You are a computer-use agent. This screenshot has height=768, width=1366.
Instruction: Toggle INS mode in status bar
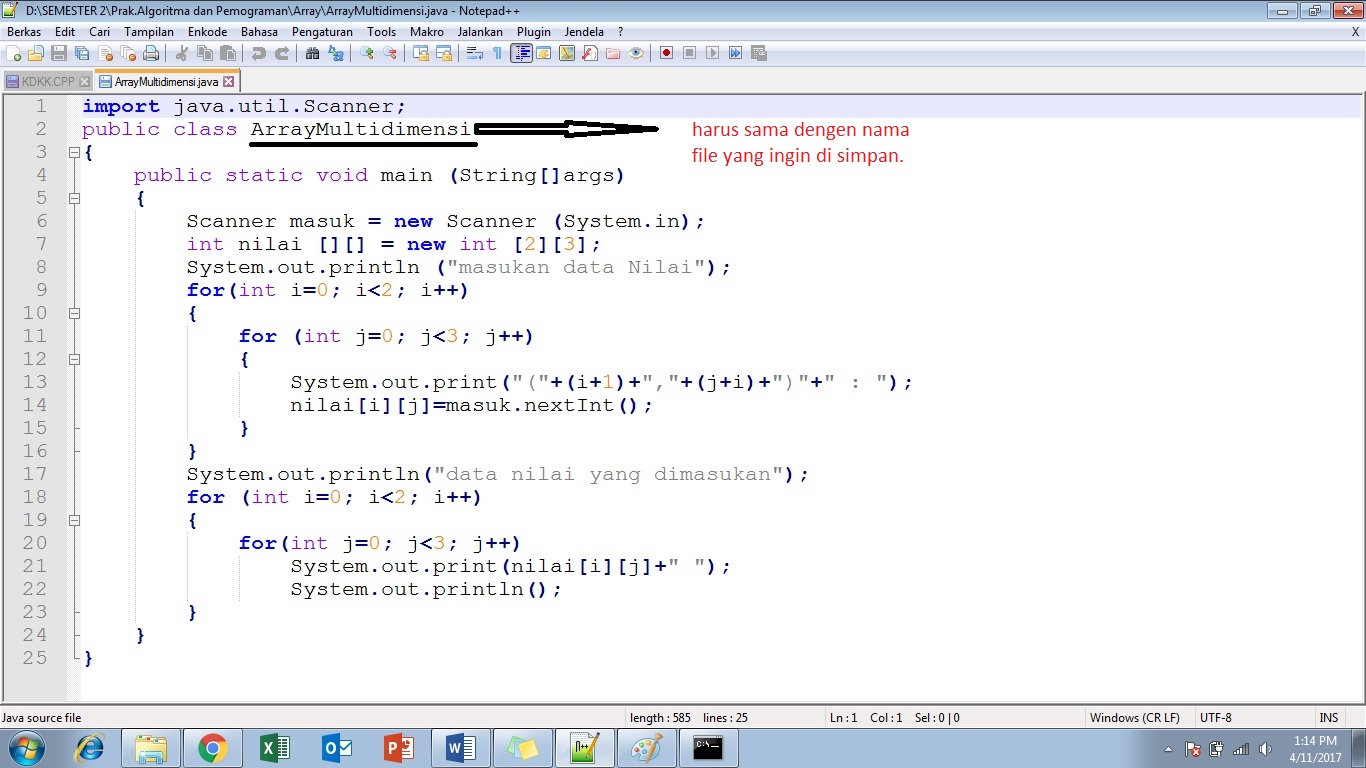pos(1328,717)
